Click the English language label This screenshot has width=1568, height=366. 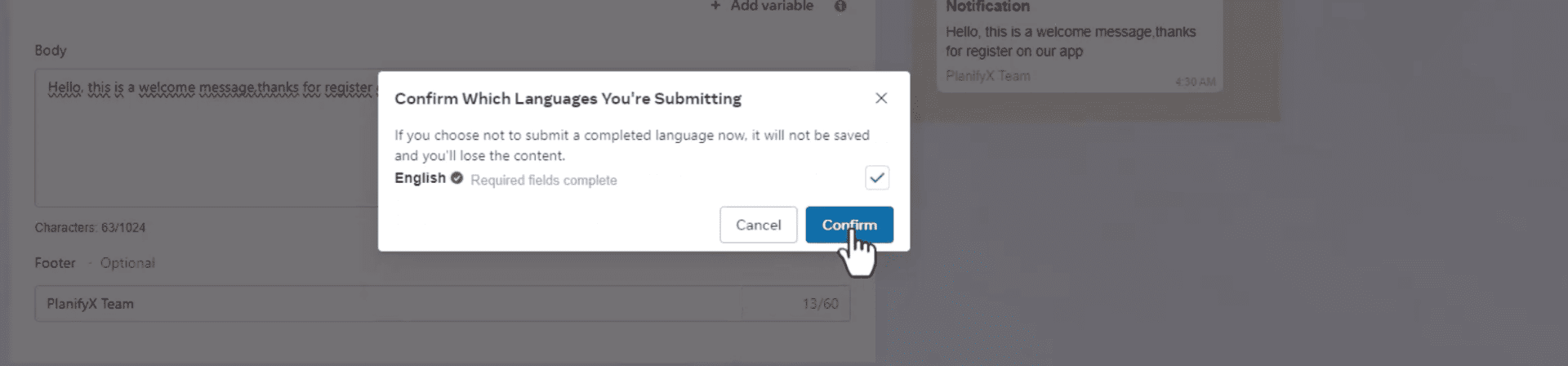pos(420,178)
